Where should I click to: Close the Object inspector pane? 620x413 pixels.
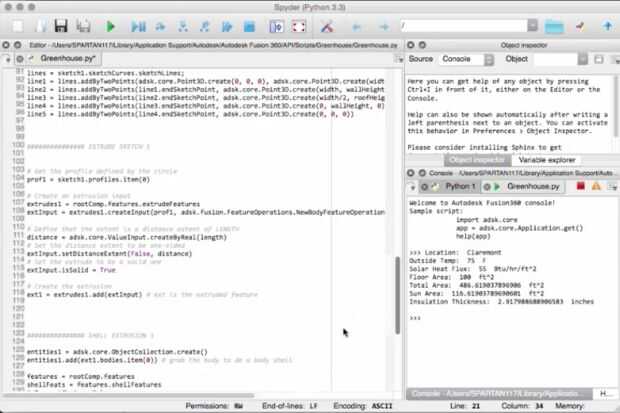coord(411,45)
